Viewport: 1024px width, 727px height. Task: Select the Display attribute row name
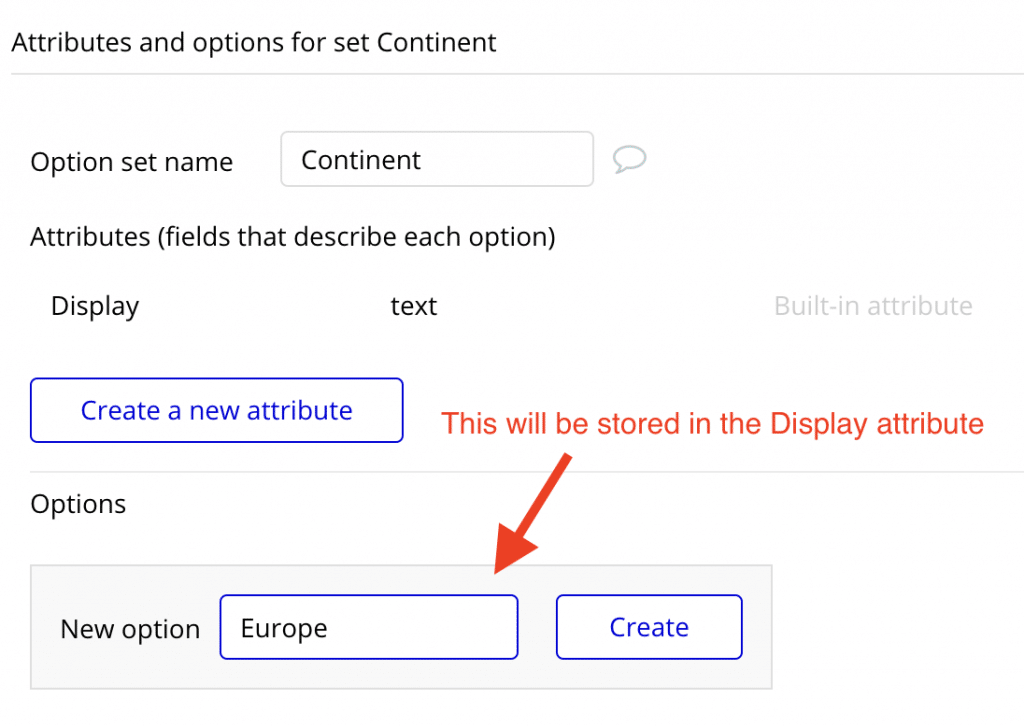95,306
